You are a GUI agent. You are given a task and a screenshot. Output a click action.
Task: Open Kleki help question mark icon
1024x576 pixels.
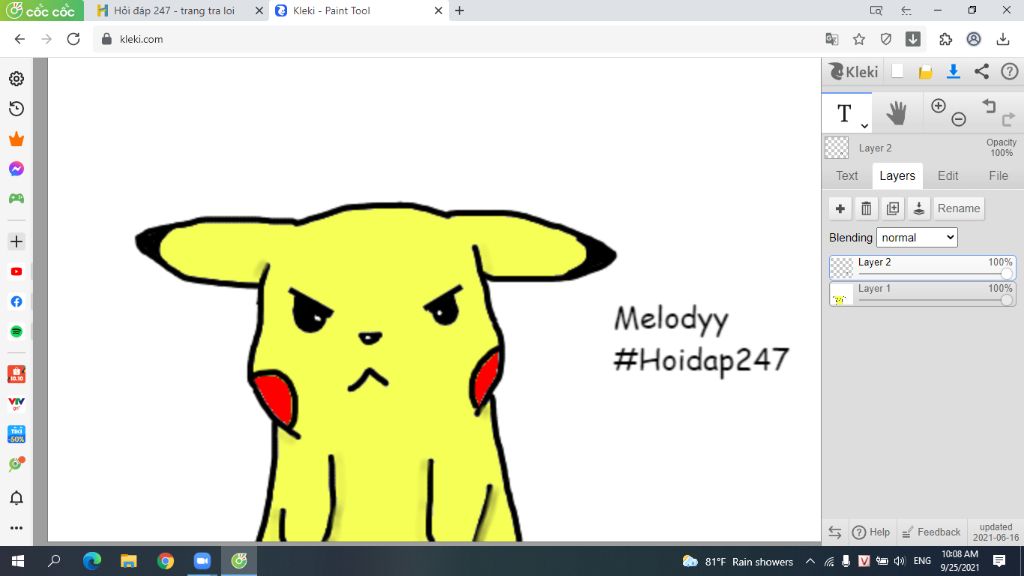click(1010, 72)
